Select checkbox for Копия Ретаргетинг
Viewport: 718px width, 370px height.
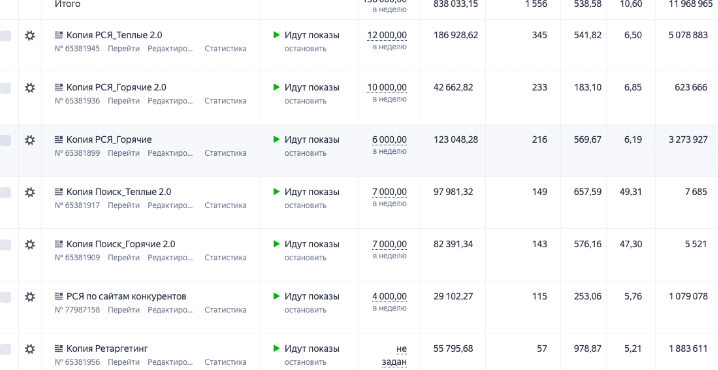pyautogui.click(x=5, y=349)
